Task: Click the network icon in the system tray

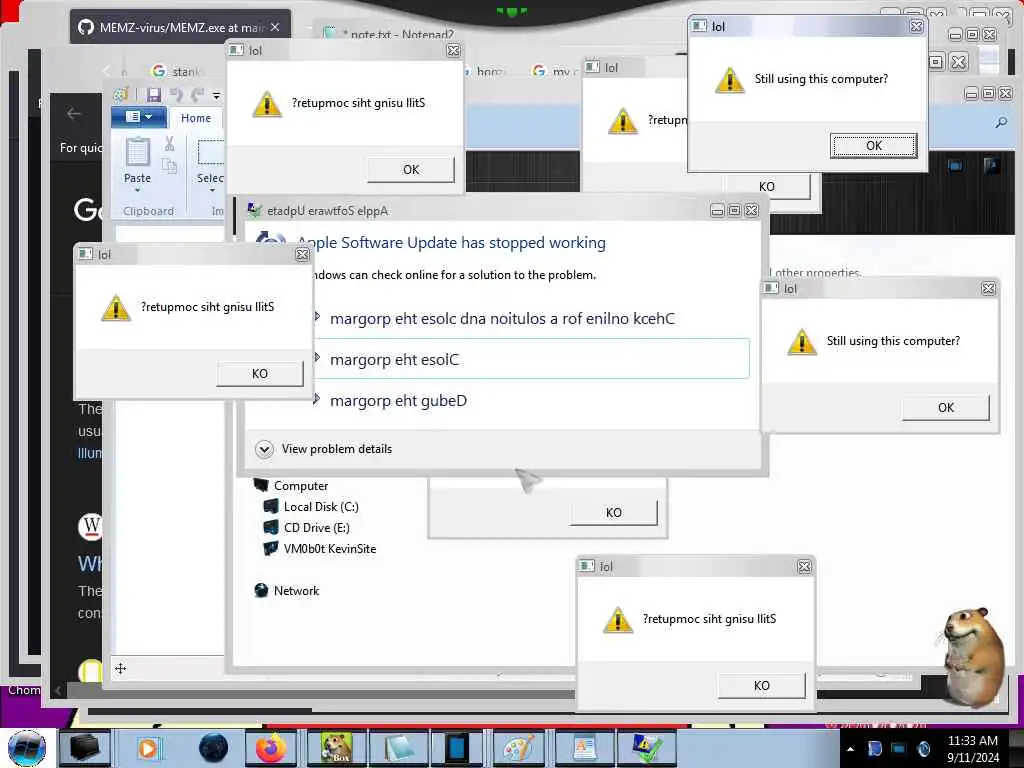Action: tap(899, 748)
